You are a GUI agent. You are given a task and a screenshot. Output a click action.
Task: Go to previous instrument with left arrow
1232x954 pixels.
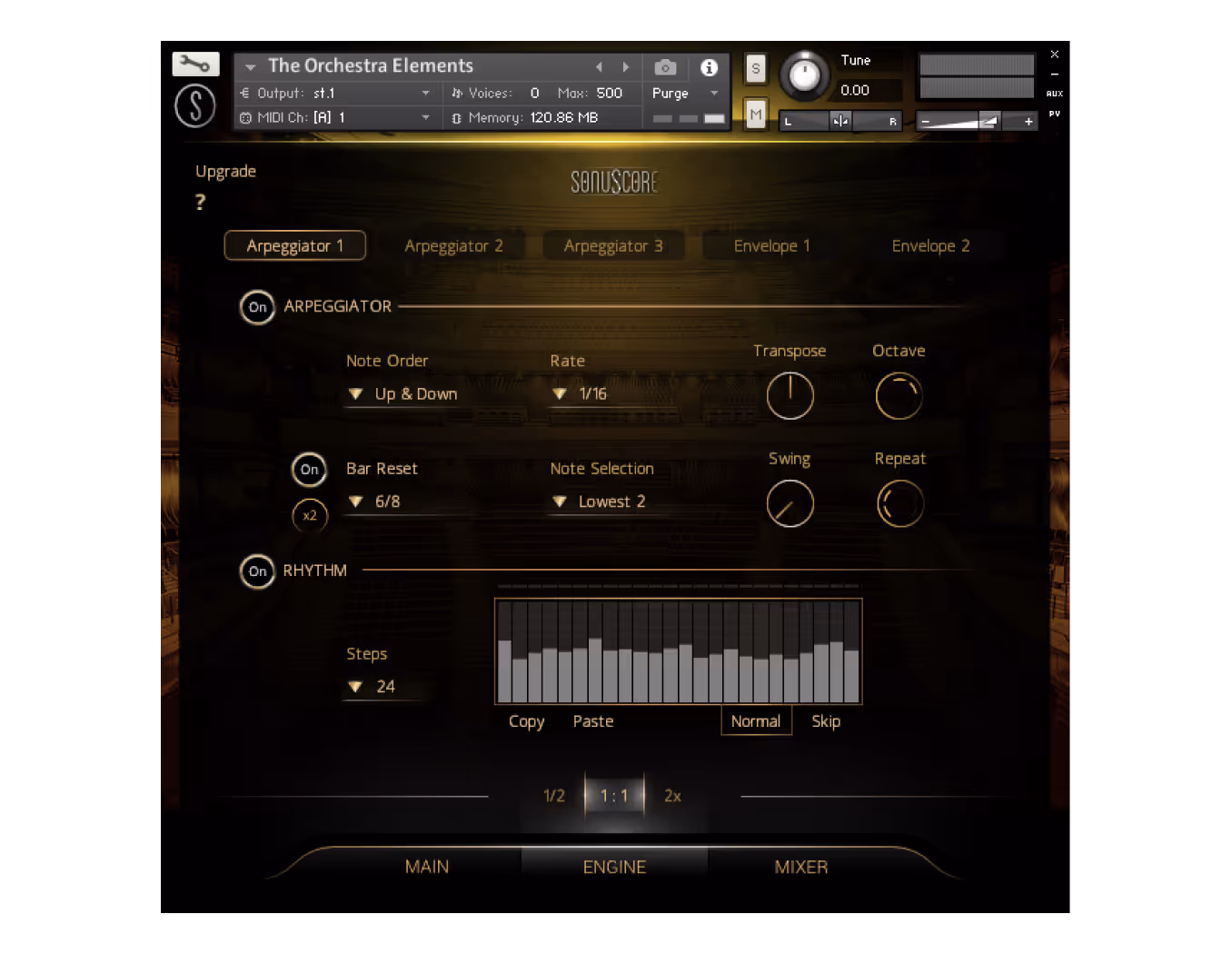[x=599, y=66]
